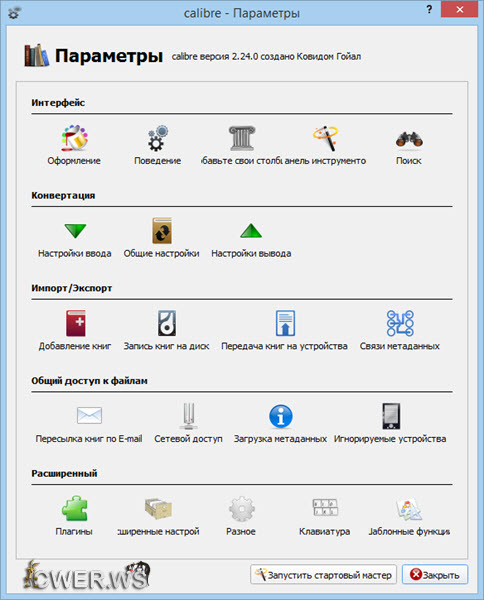Open the Поведение gears icon
The width and height of the screenshot is (484, 600).
158,138
